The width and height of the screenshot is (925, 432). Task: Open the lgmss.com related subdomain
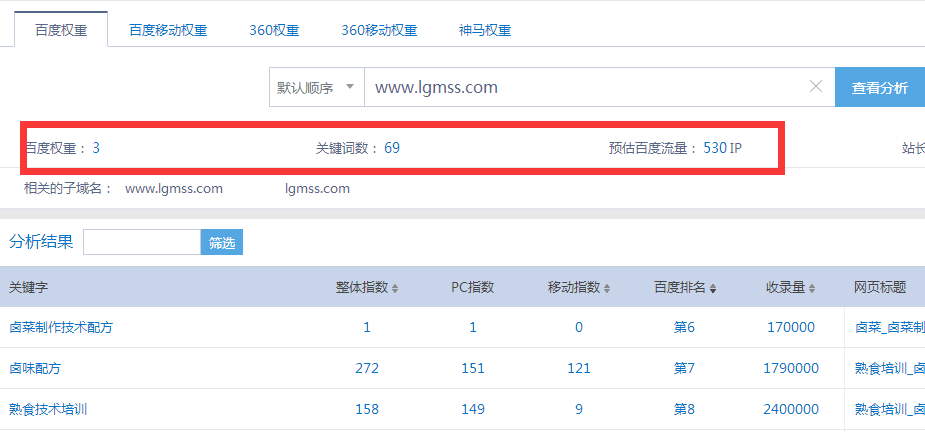(317, 189)
